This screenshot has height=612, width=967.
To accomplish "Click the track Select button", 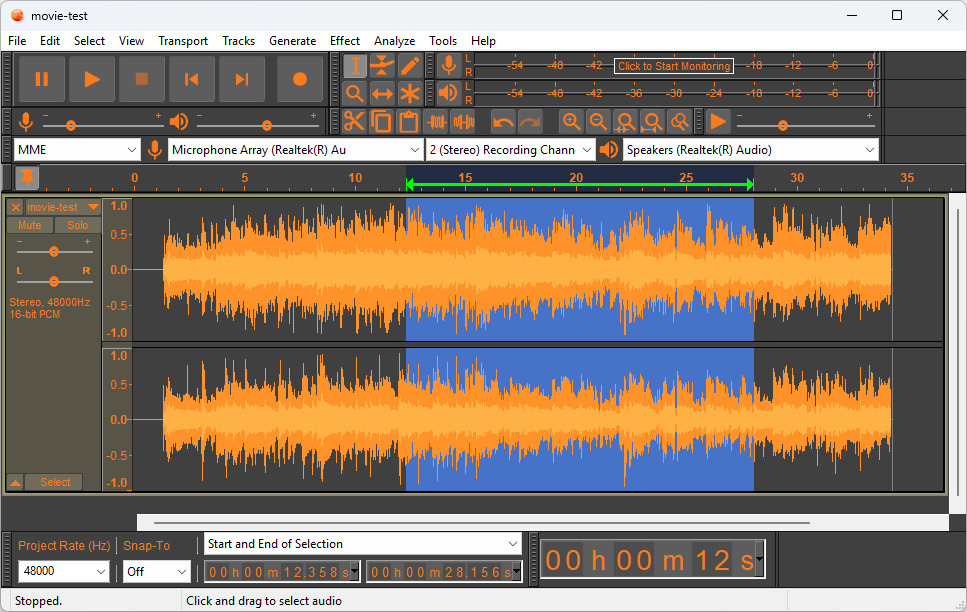I will point(55,482).
